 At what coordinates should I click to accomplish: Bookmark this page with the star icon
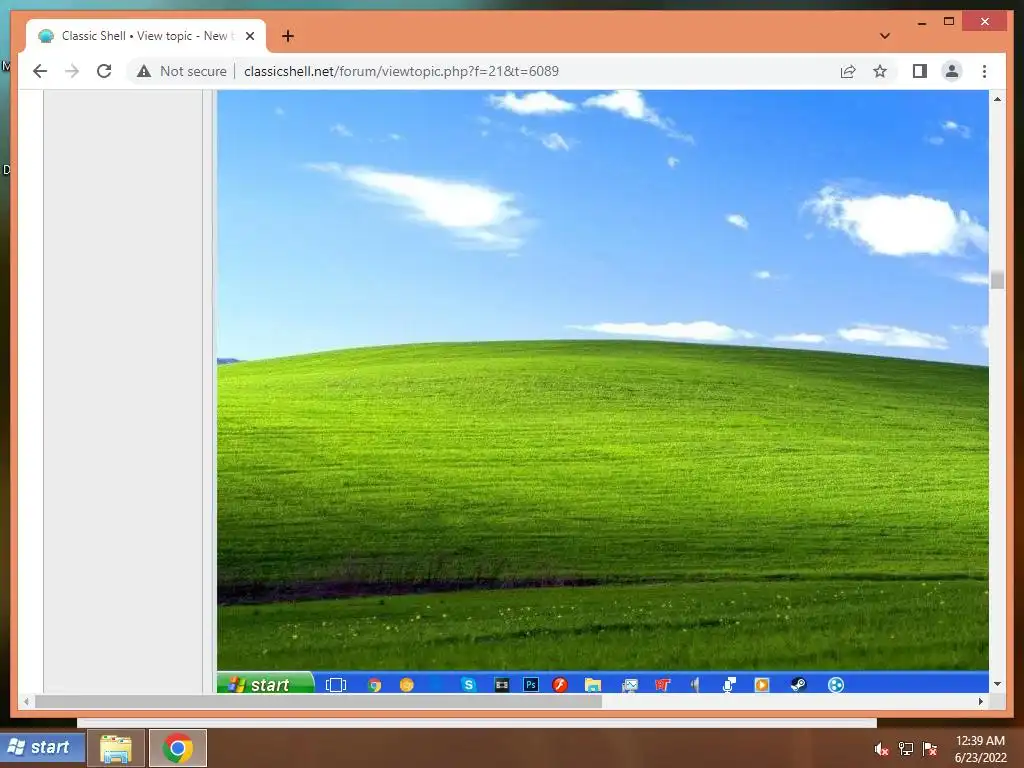coord(880,71)
